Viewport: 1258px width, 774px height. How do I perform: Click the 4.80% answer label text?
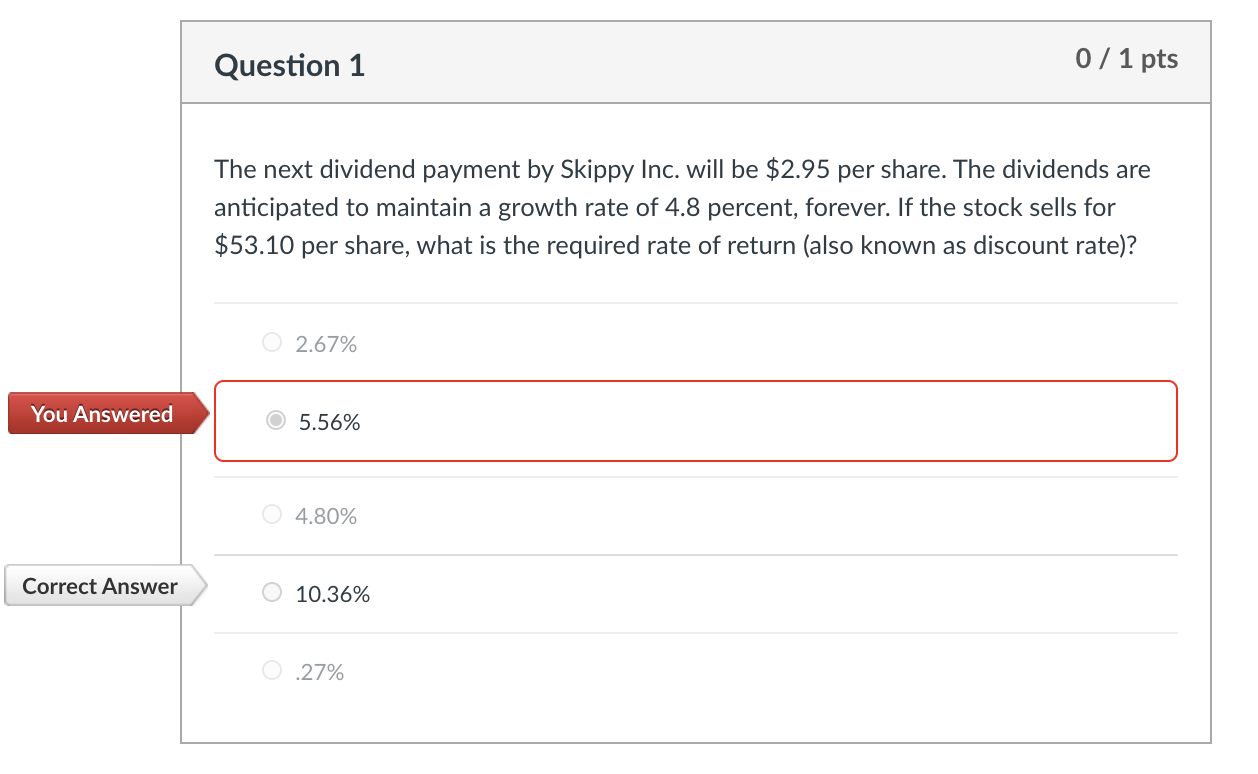325,515
